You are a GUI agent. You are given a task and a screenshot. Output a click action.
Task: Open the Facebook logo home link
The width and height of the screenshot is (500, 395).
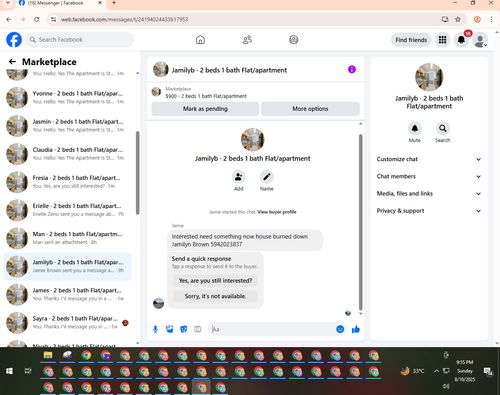coord(14,40)
